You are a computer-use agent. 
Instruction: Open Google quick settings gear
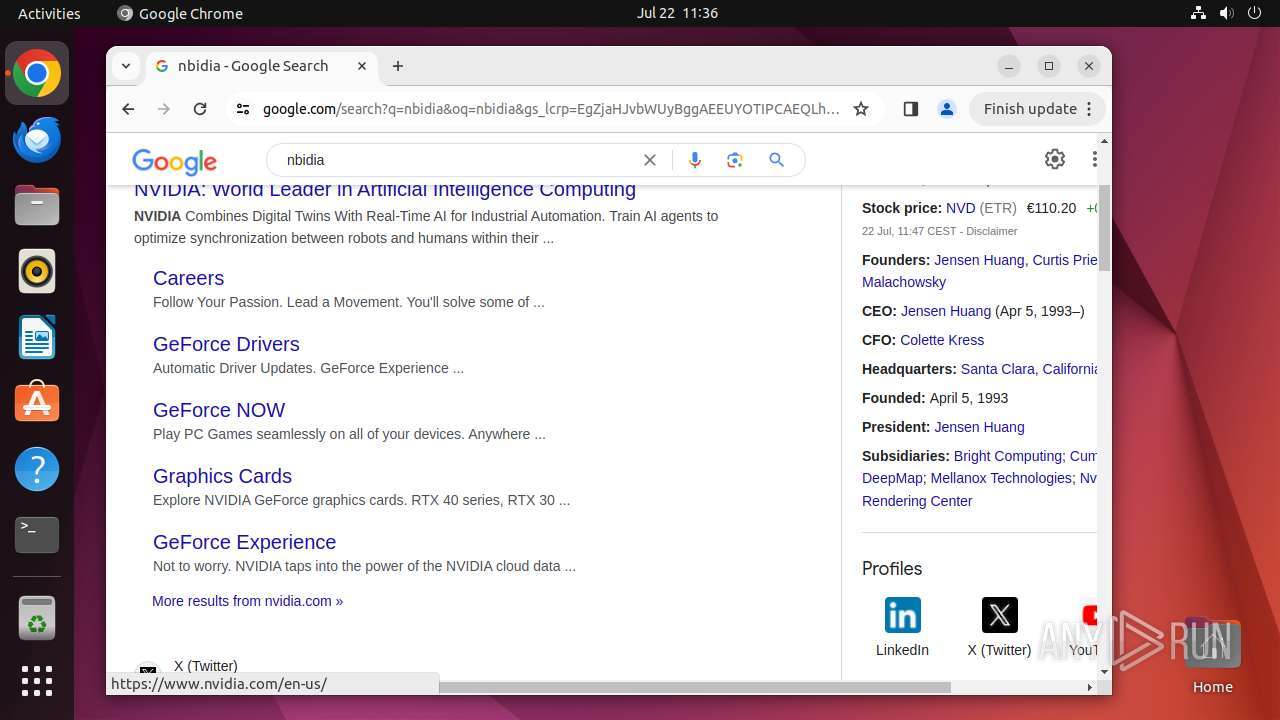pos(1055,159)
